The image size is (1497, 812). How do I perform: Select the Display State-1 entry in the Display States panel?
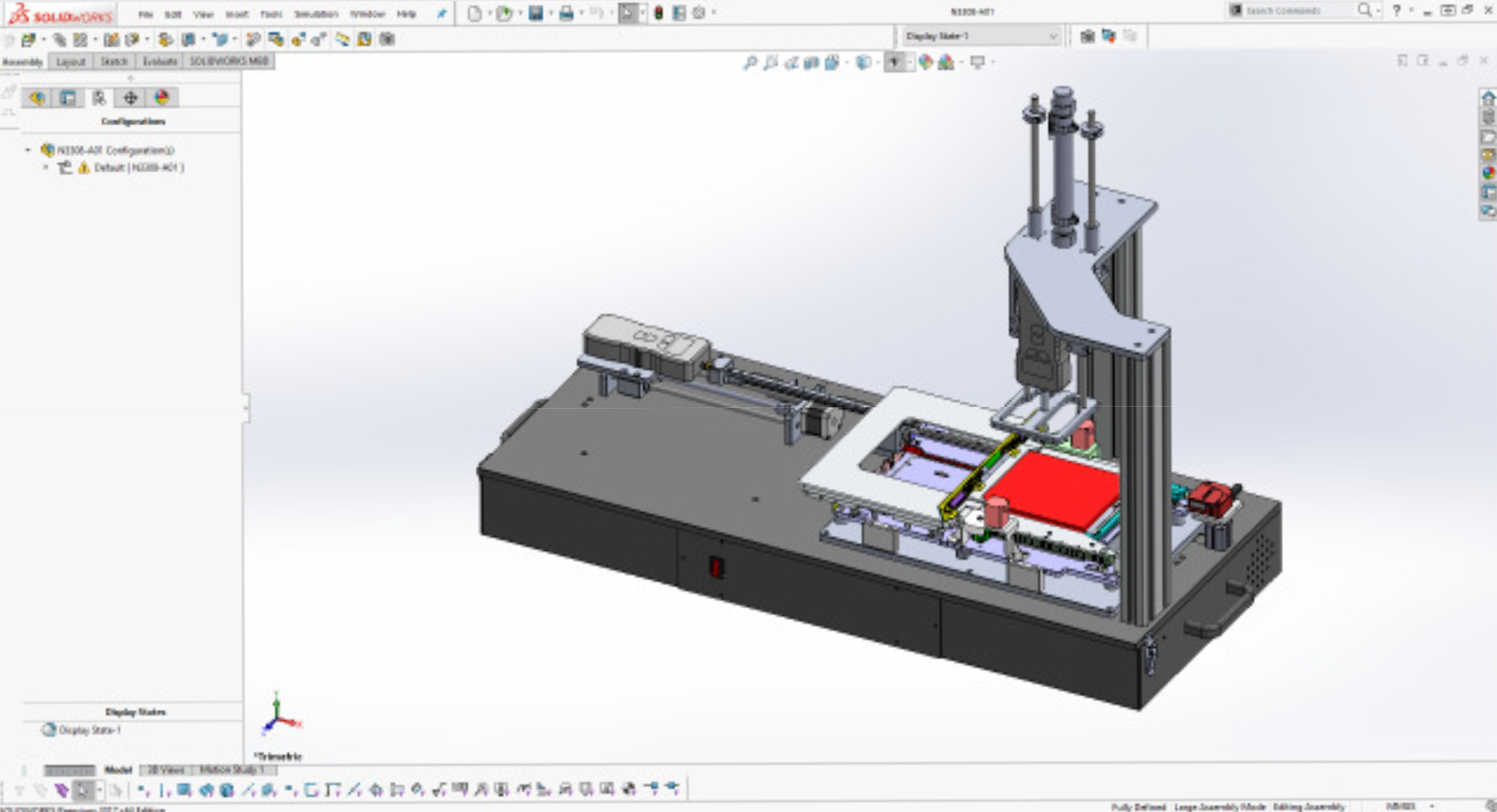pos(82,730)
